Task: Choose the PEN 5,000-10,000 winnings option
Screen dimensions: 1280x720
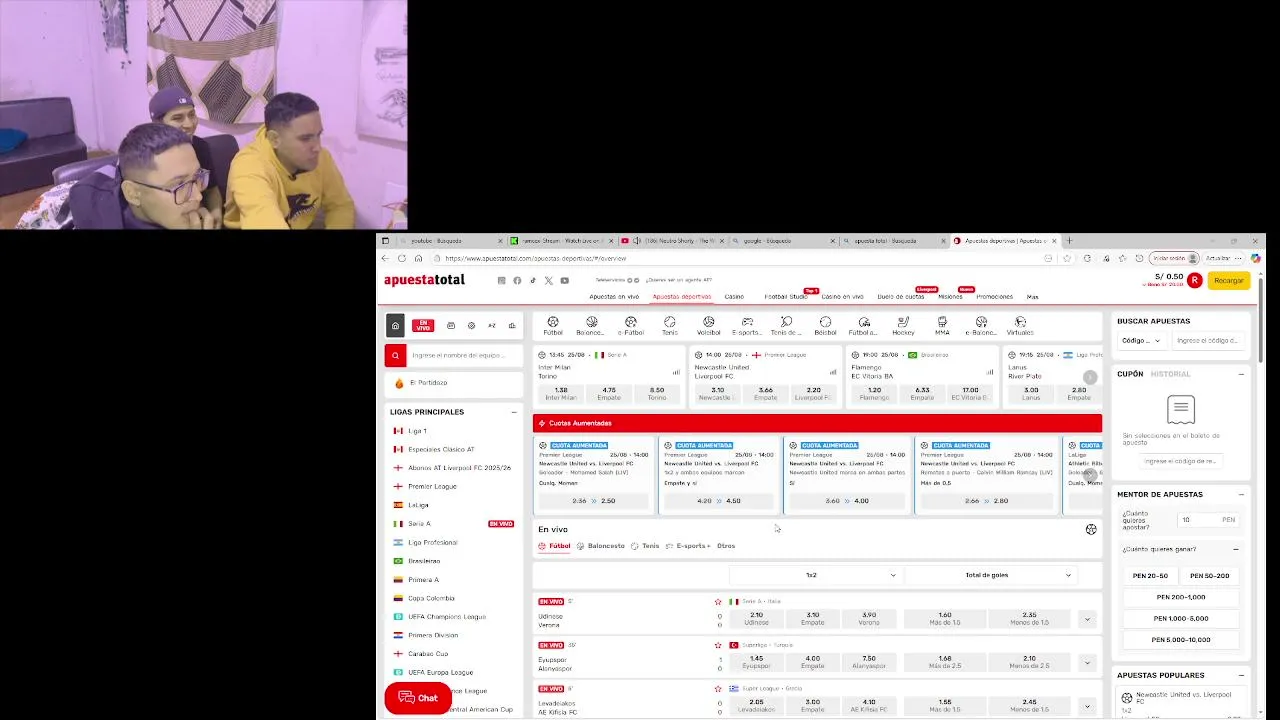Action: [1181, 640]
